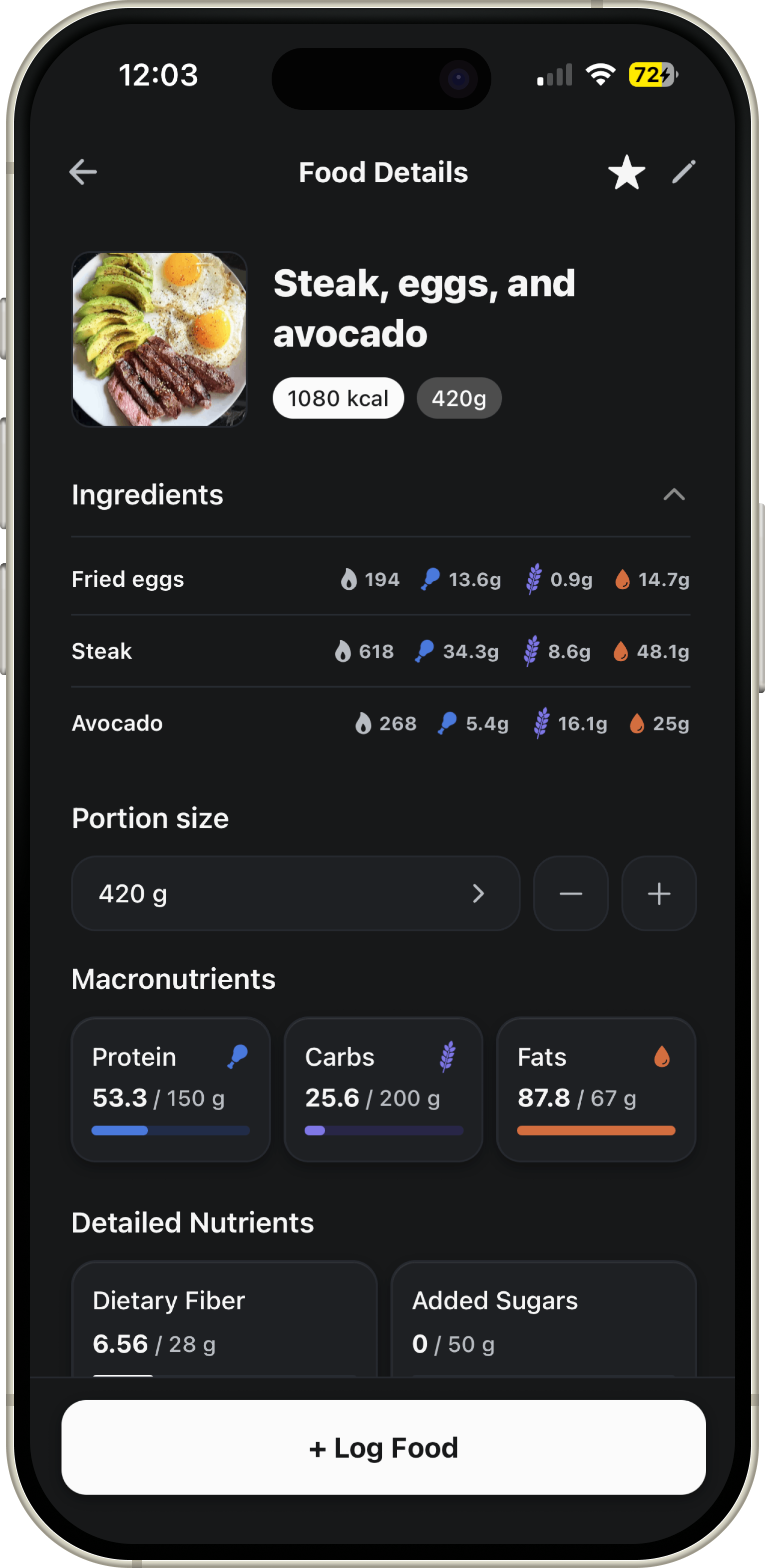The height and width of the screenshot is (1568, 765).
Task: Tap the steak and eggs food photo
Action: (159, 340)
